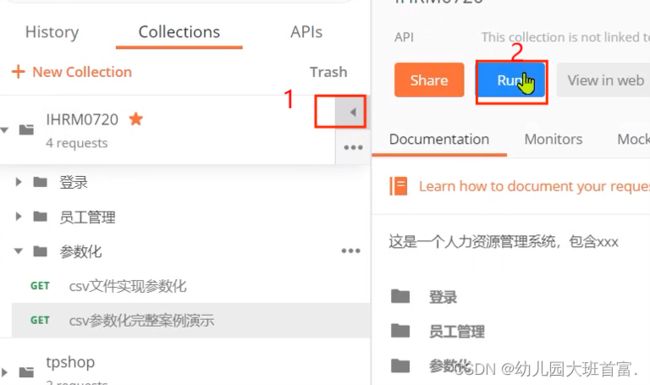This screenshot has width=650, height=385.
Task: Click the tpshop collection folder icon
Action: 27,372
